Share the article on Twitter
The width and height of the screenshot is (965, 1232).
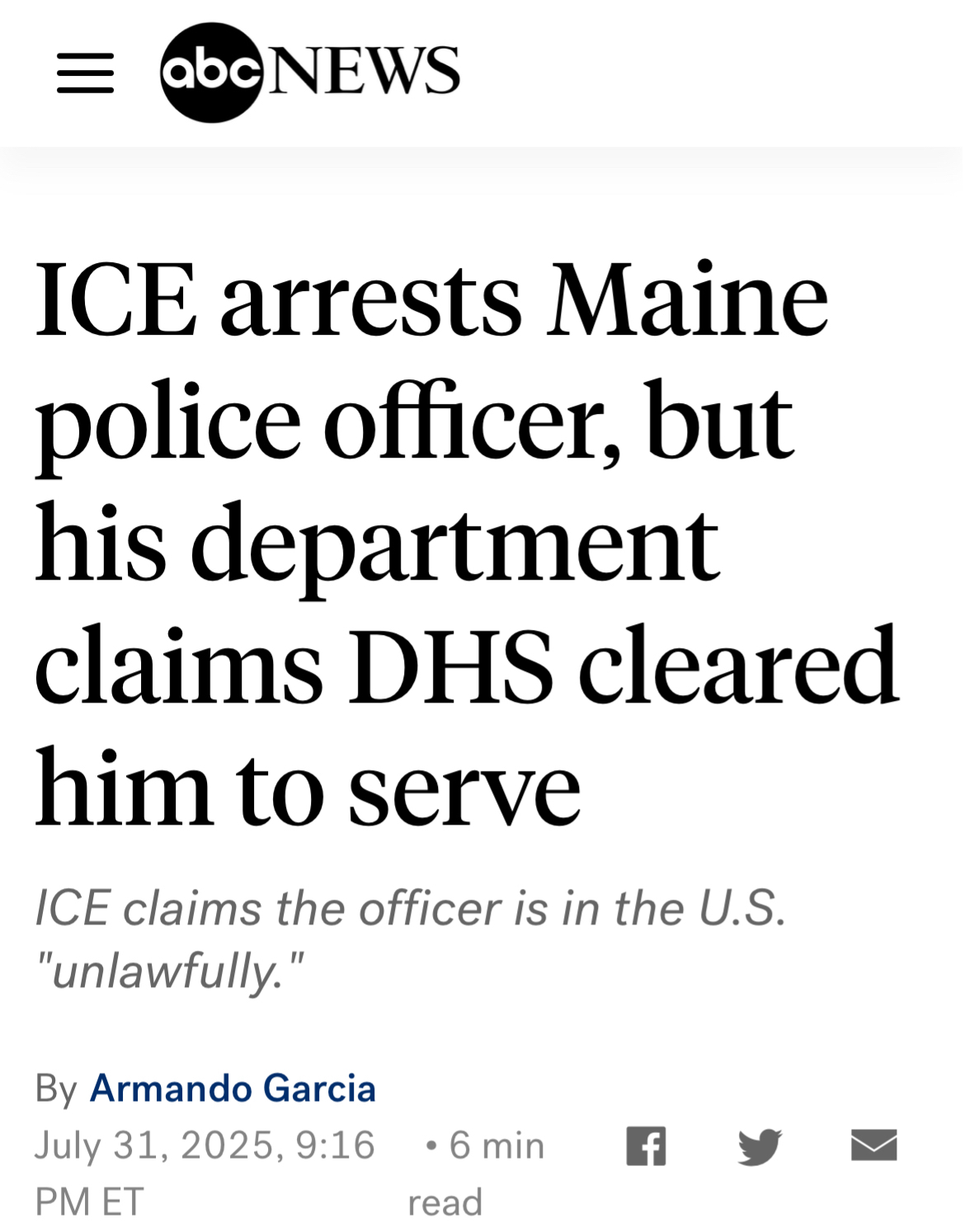[759, 1145]
